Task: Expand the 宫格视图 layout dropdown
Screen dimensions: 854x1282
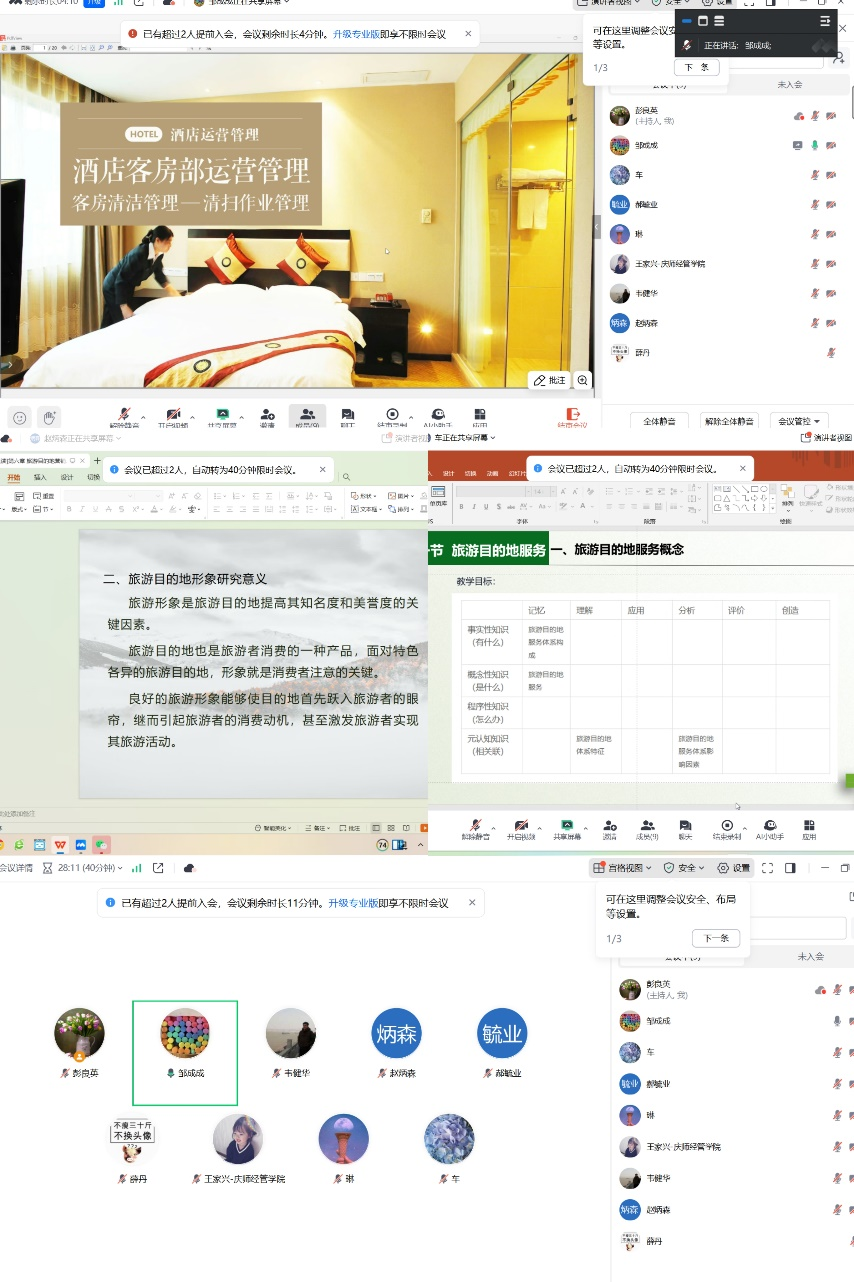Action: pos(622,868)
